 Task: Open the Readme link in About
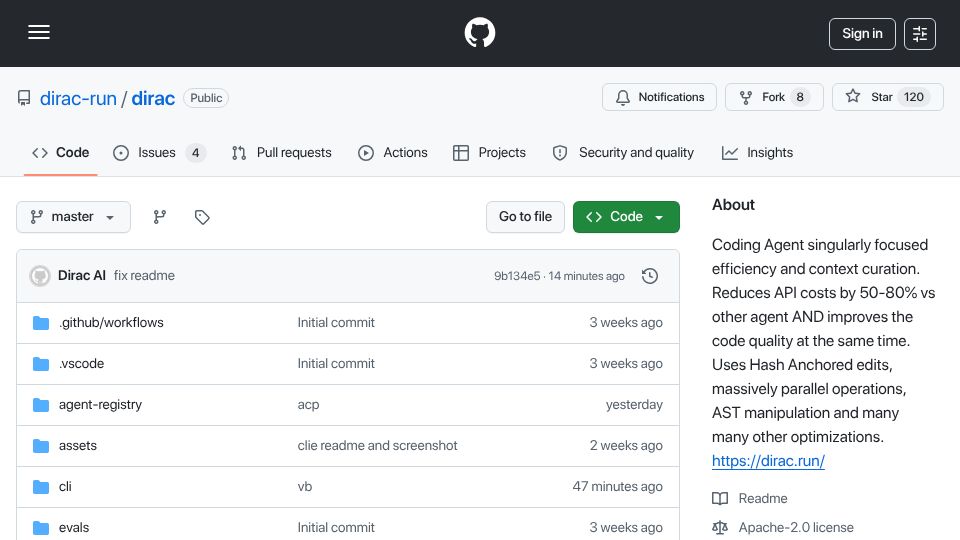763,498
